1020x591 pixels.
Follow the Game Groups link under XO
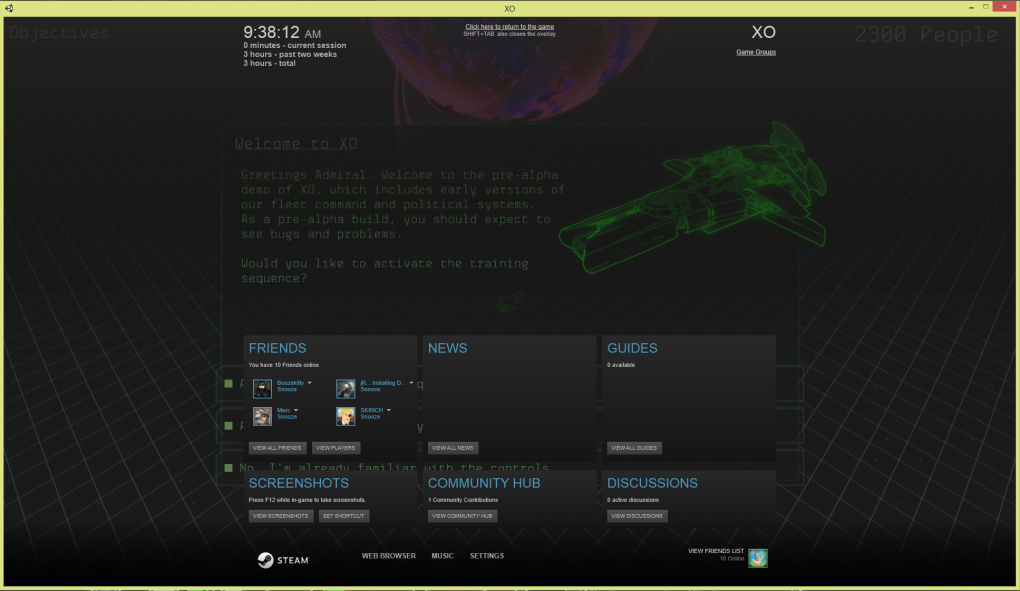click(x=756, y=52)
